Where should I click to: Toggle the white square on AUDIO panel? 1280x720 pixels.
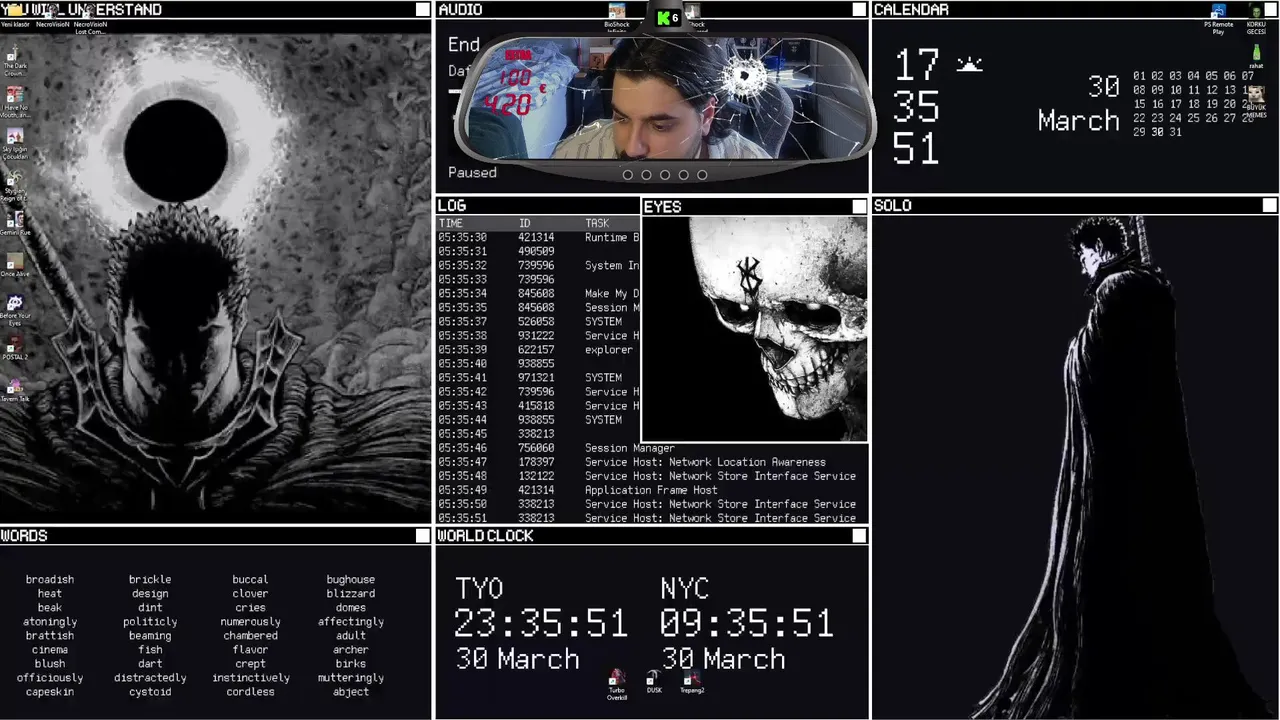(859, 9)
